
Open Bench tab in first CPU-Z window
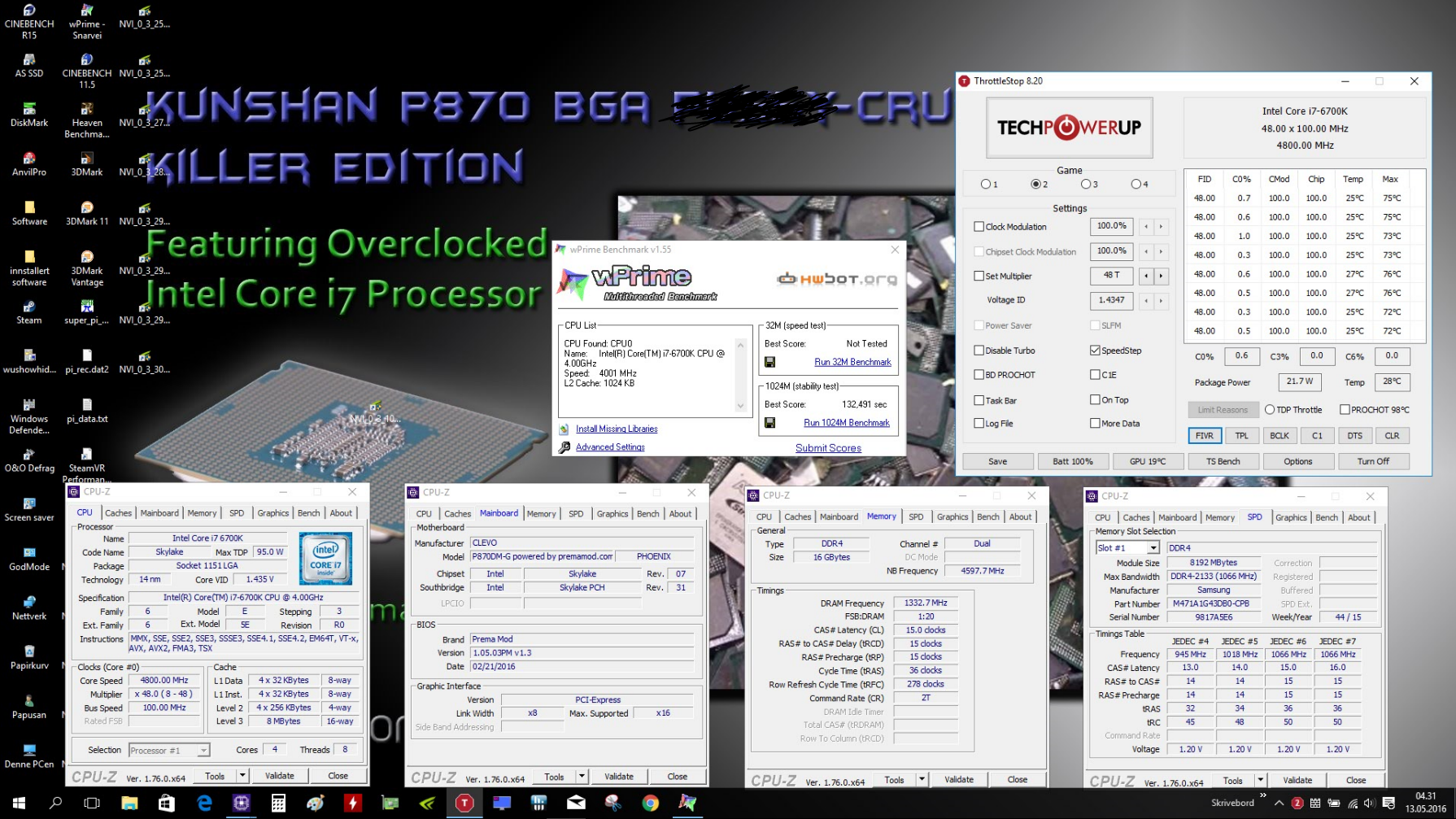[x=308, y=513]
